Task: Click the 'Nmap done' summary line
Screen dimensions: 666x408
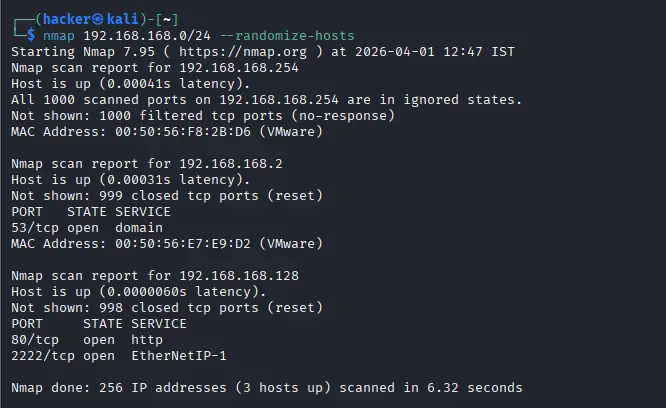Action: 266,387
